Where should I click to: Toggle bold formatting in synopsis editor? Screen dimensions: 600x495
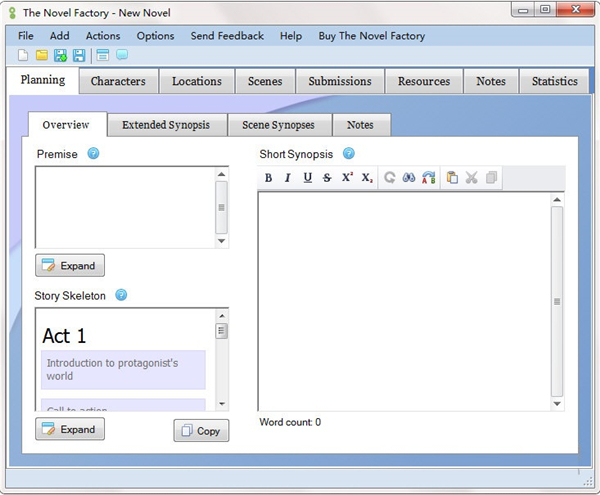click(268, 178)
